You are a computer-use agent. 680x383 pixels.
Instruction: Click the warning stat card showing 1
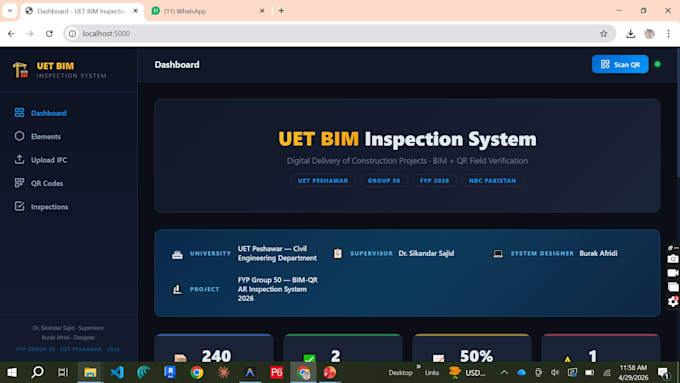tap(601, 348)
